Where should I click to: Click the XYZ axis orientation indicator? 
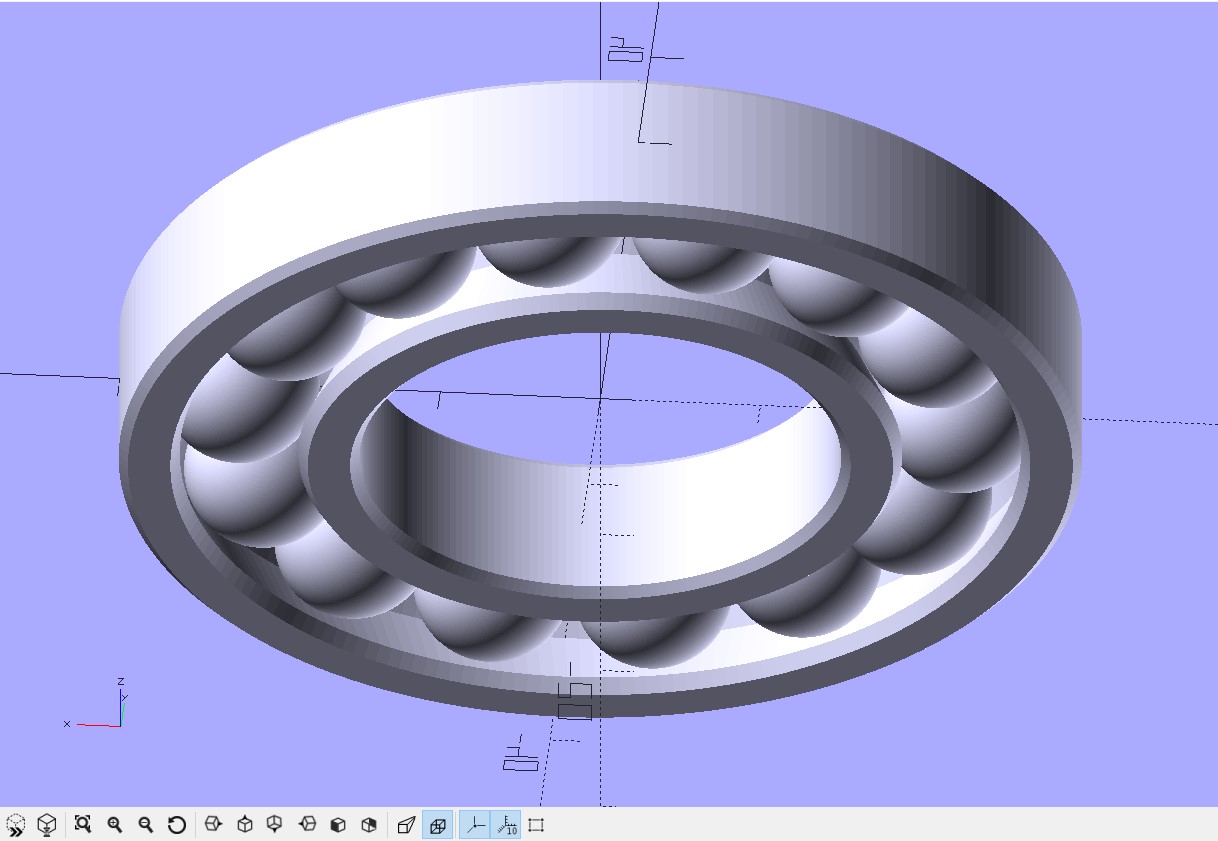95,706
